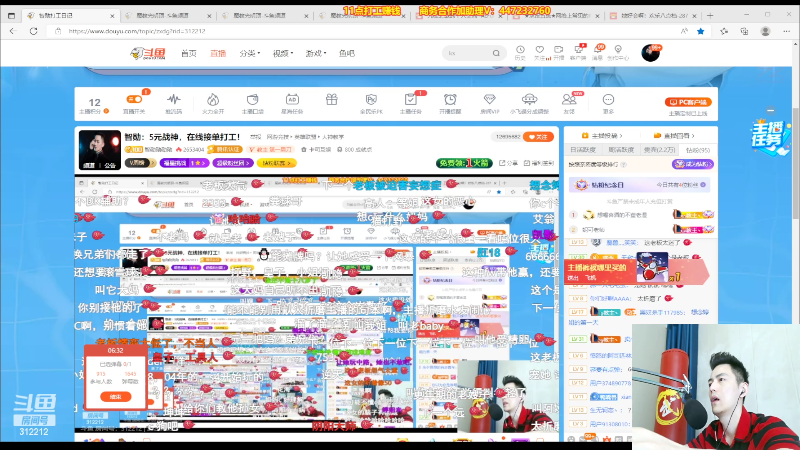This screenshot has height=450, width=800.
Task: Expand the 视频 dropdown menu
Action: tap(283, 53)
